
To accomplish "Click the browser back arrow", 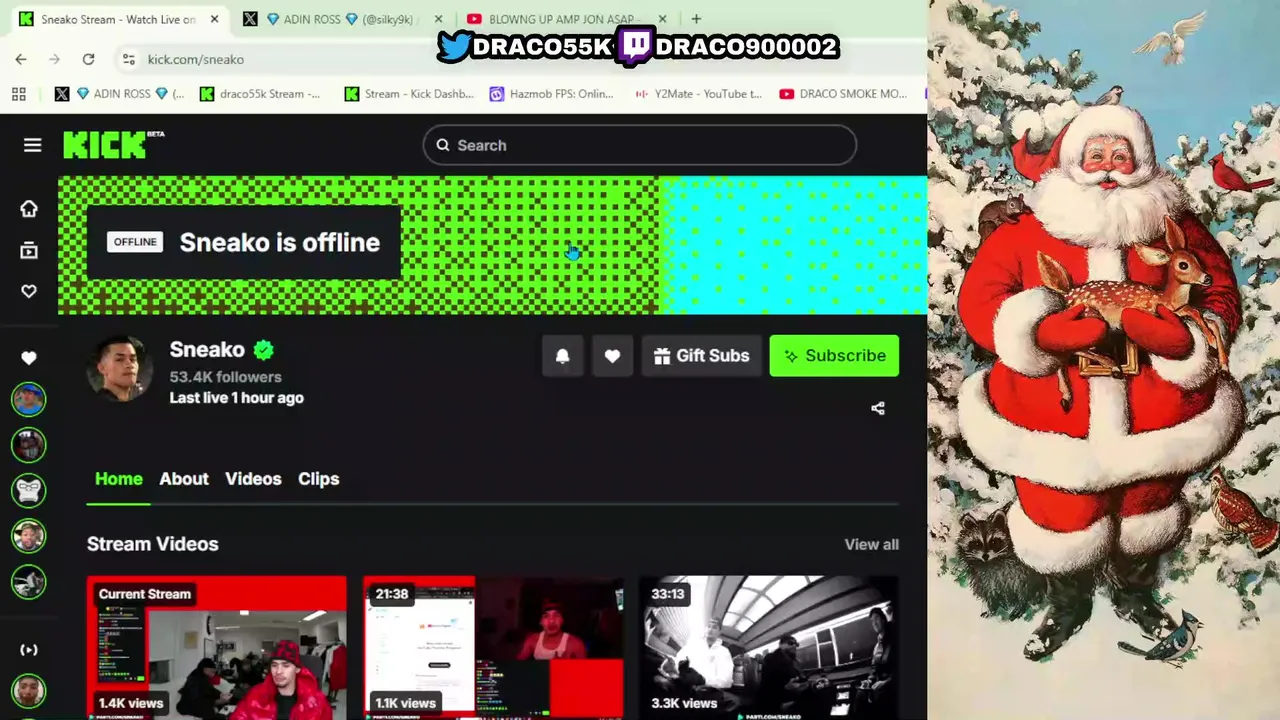I will [21, 59].
